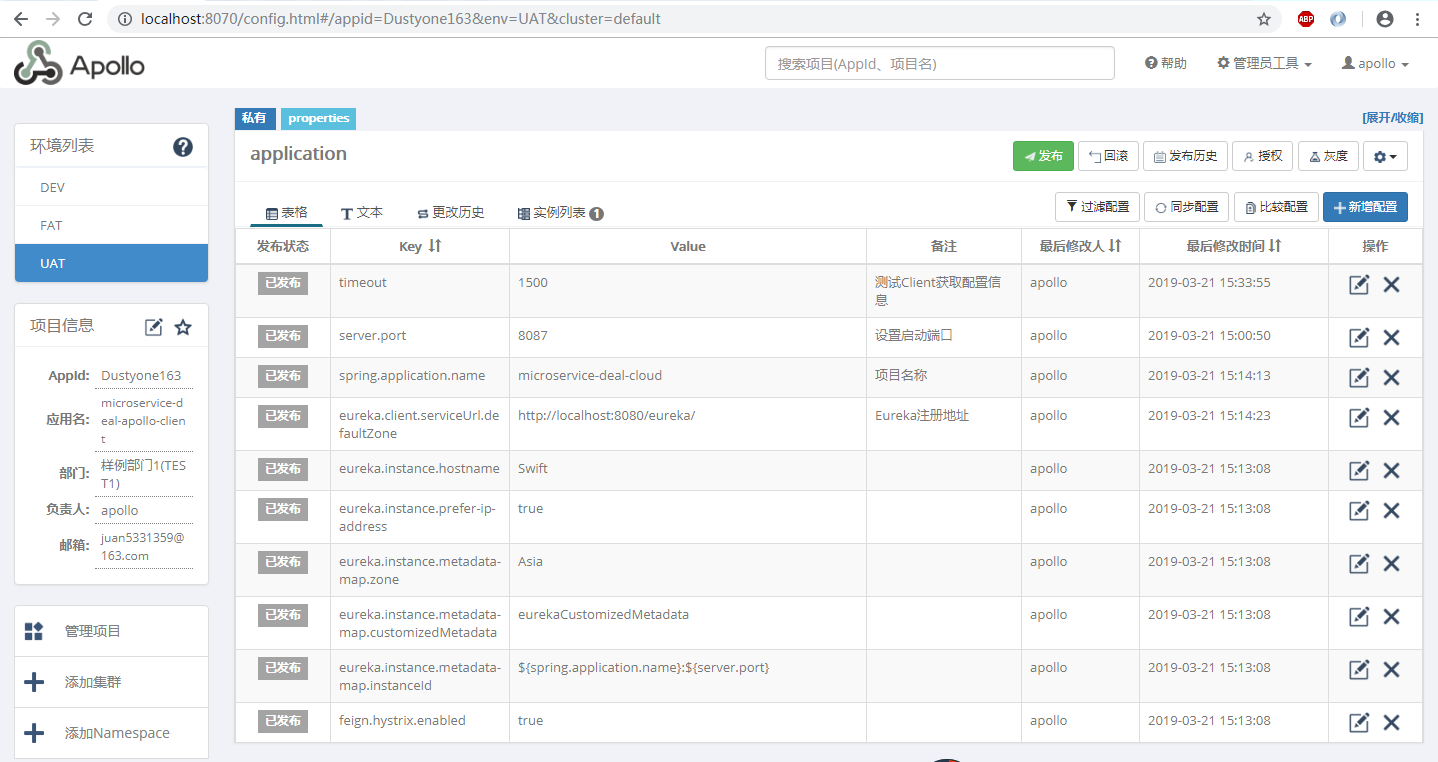Viewport: 1438px width, 762px height.
Task: Click the 私有 namespace tag
Action: click(254, 118)
